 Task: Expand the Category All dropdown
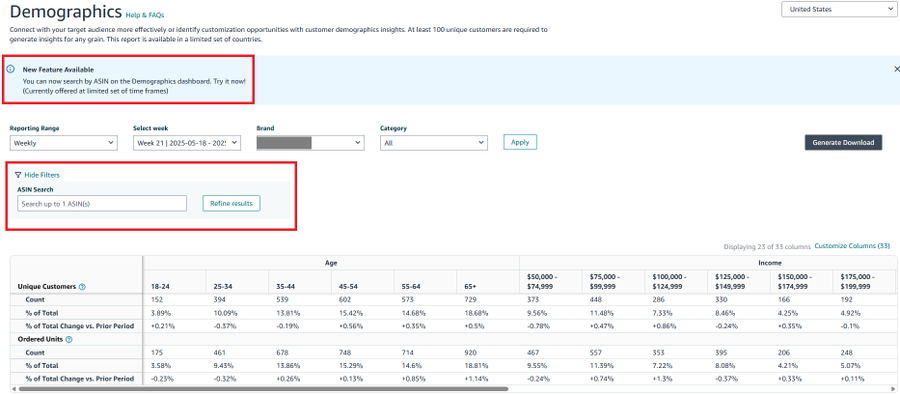click(x=433, y=143)
